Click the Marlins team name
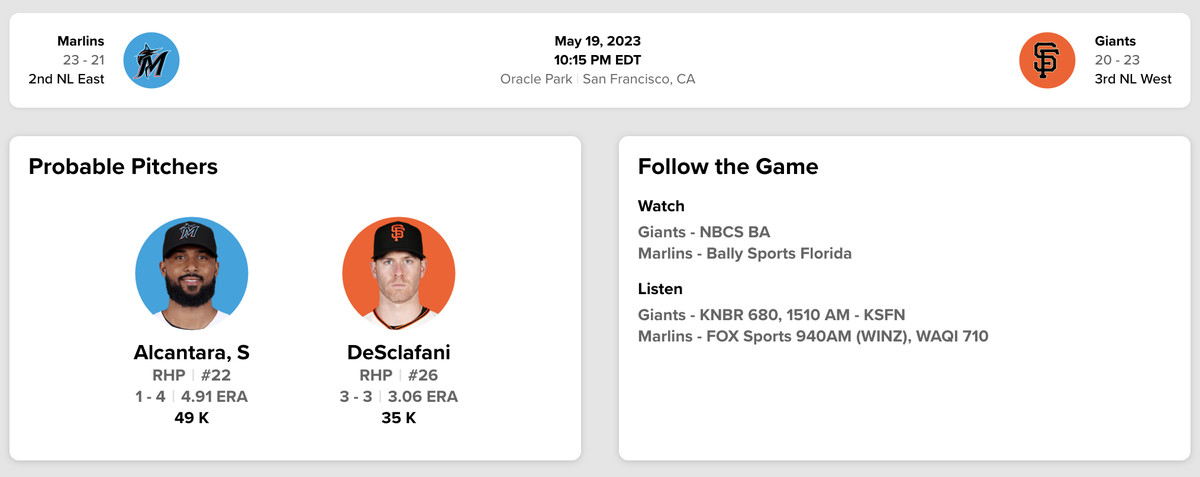The image size is (1200, 477). 80,41
